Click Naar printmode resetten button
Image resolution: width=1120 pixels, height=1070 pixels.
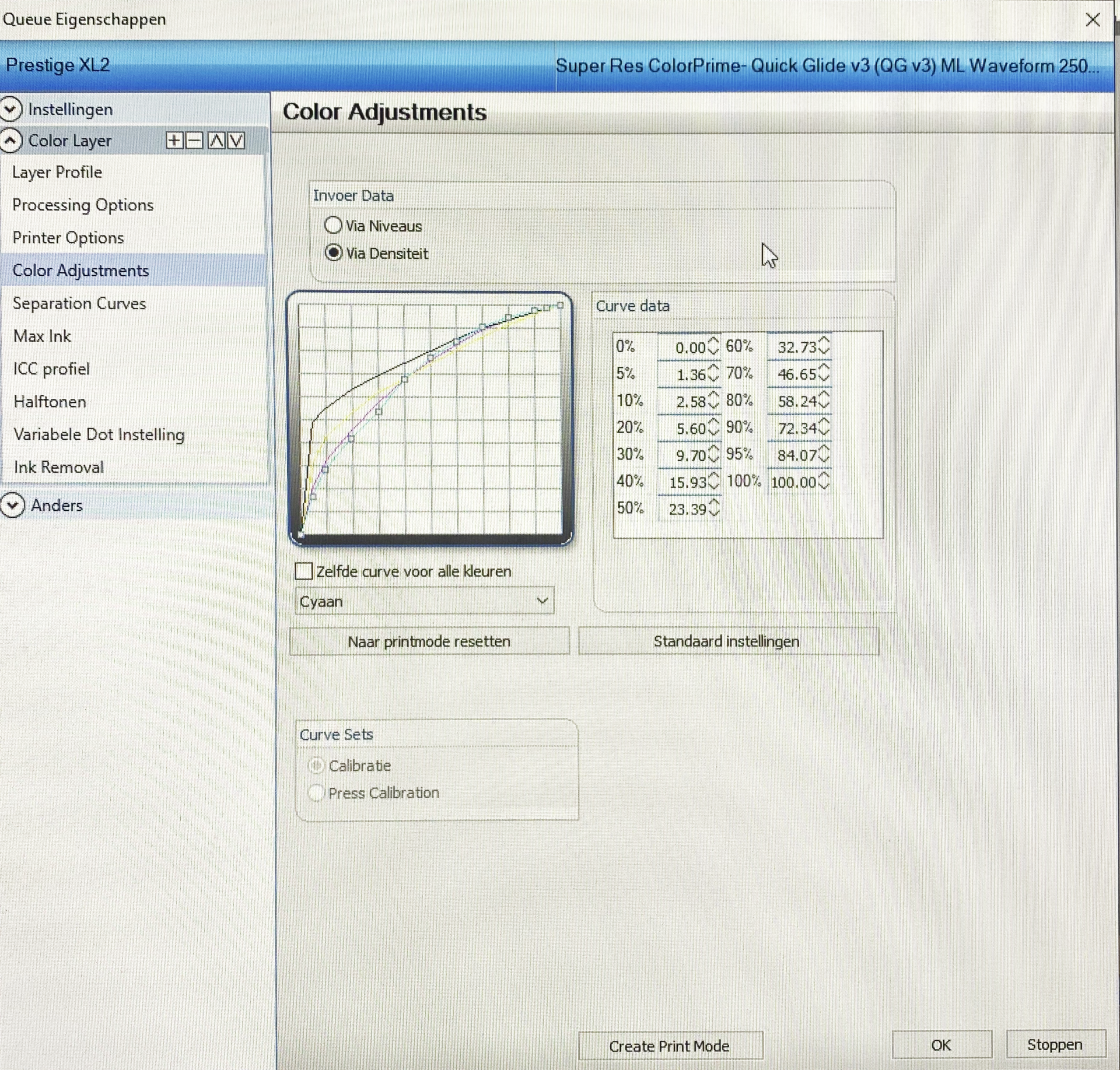click(x=429, y=641)
